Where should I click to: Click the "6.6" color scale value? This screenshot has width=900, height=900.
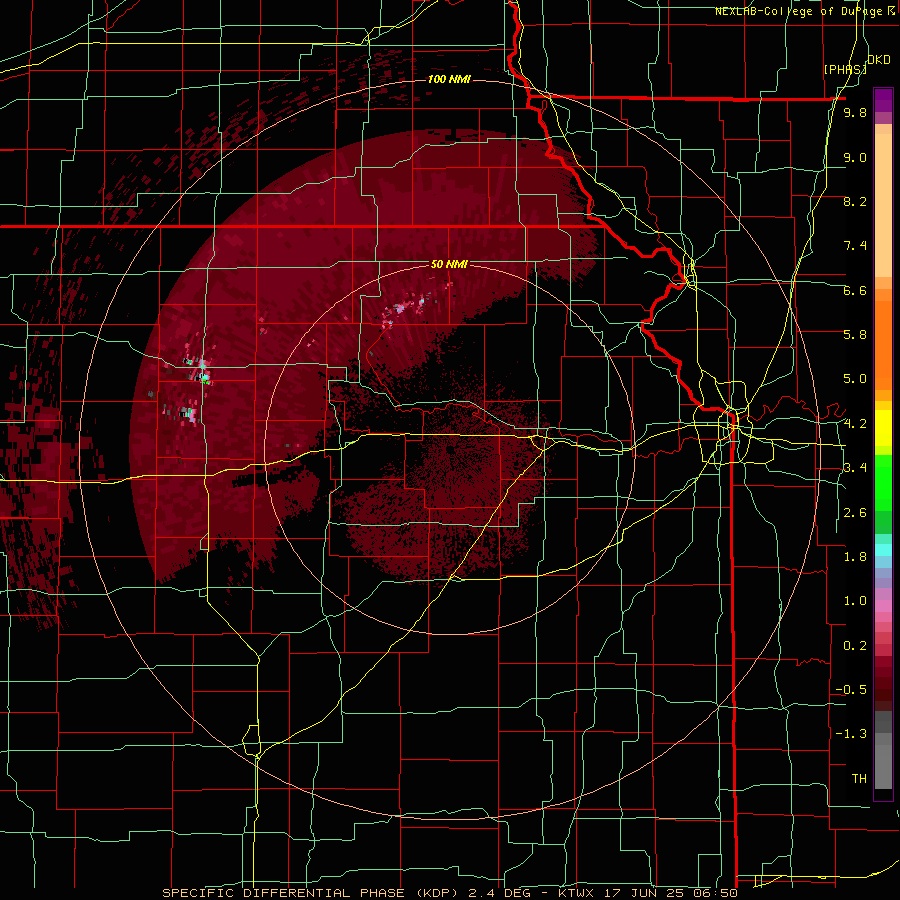pos(855,290)
